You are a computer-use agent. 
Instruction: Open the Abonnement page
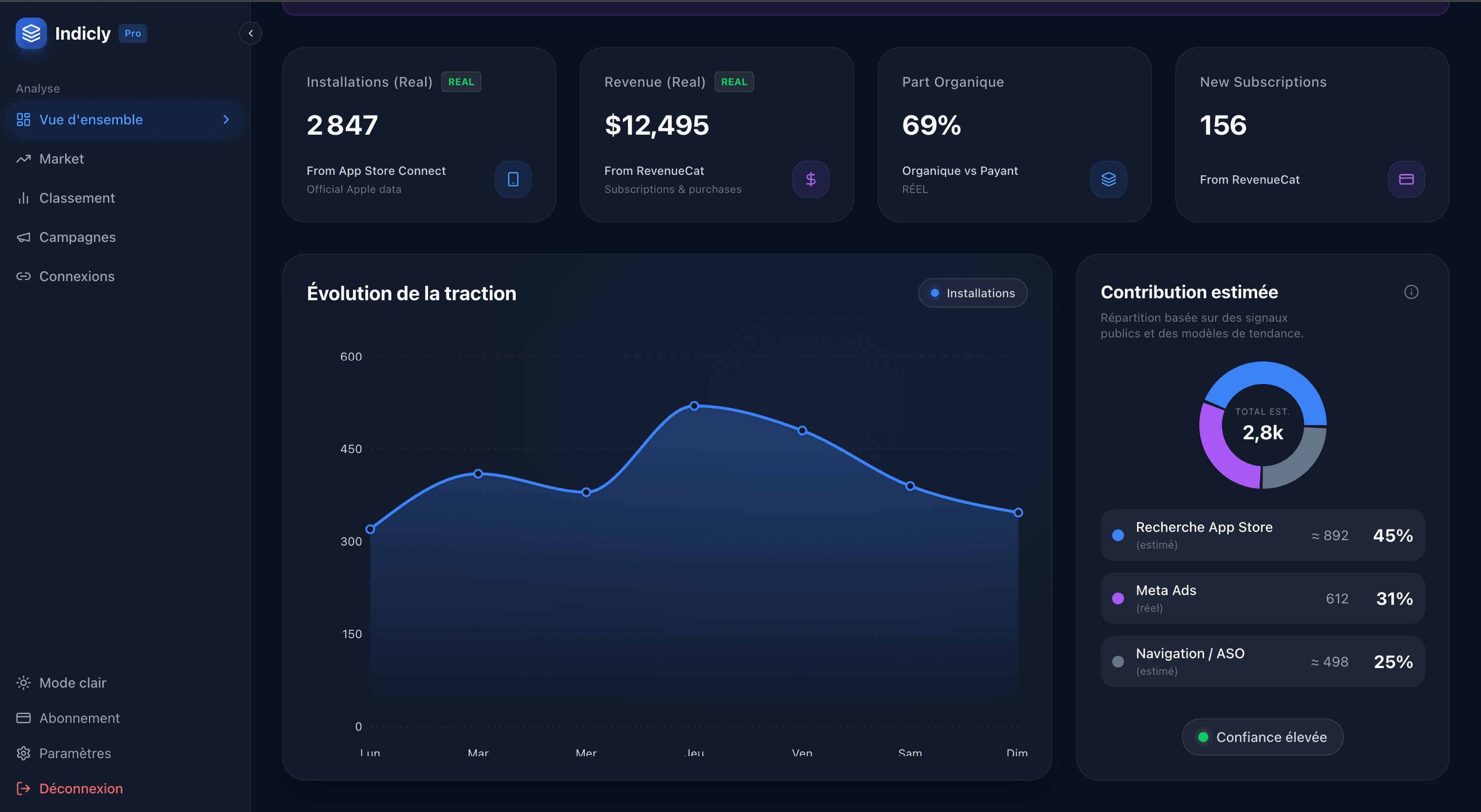[x=79, y=717]
